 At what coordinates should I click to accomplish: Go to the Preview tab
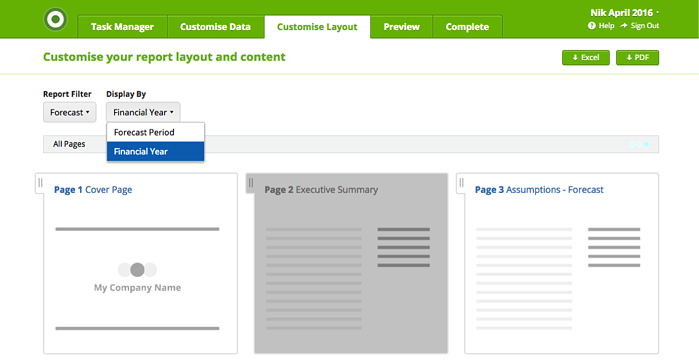tap(401, 27)
